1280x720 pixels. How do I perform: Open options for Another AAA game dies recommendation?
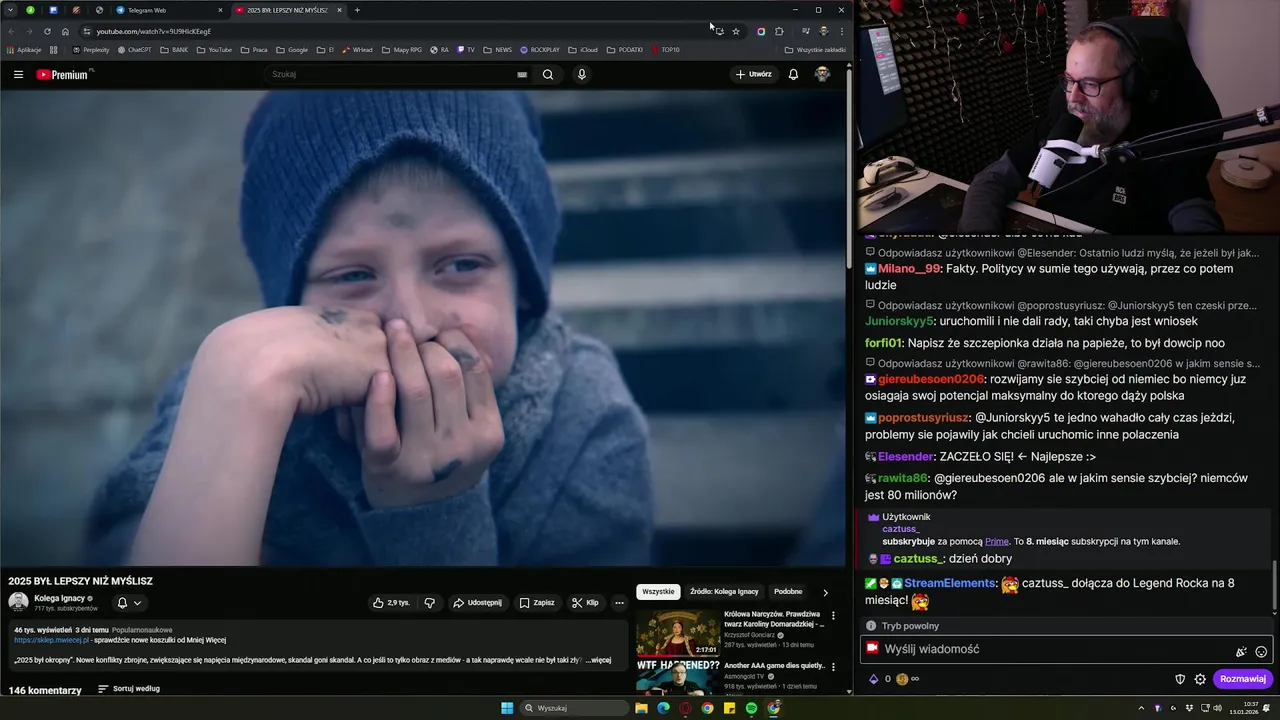pyautogui.click(x=833, y=666)
